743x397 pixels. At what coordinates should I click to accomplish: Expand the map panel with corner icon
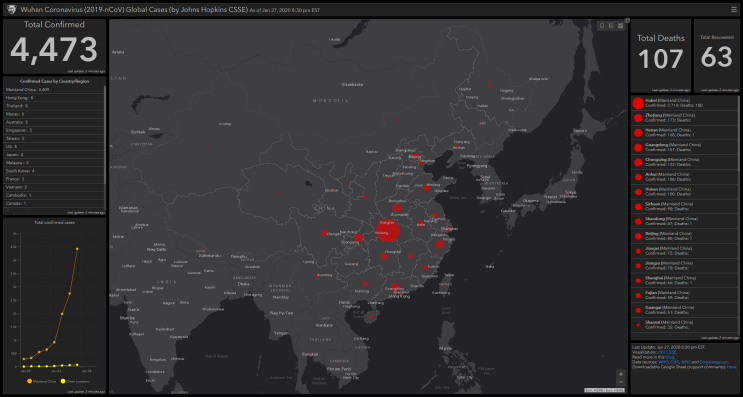click(627, 20)
